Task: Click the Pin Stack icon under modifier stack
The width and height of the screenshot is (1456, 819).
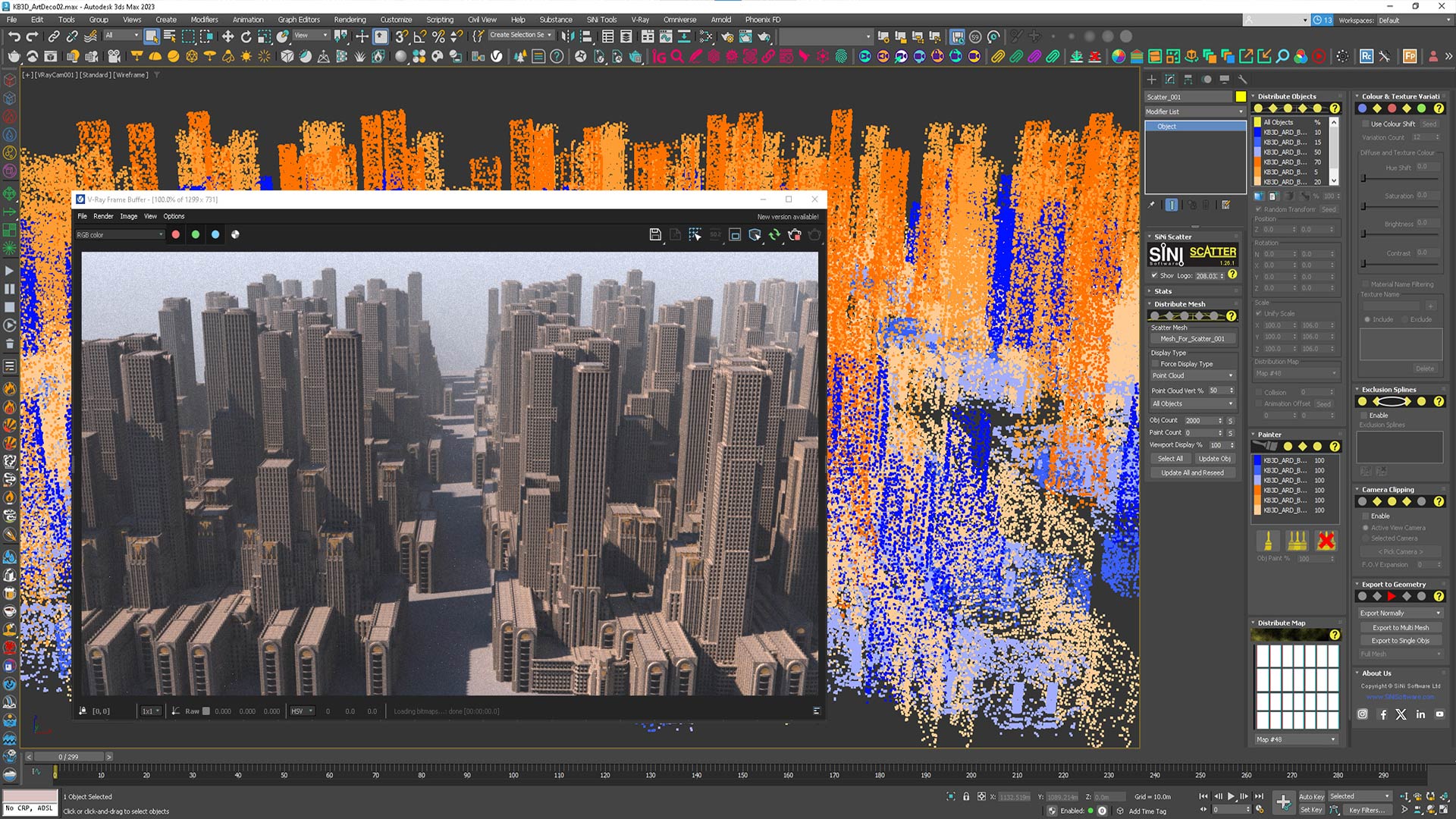Action: [x=1151, y=205]
